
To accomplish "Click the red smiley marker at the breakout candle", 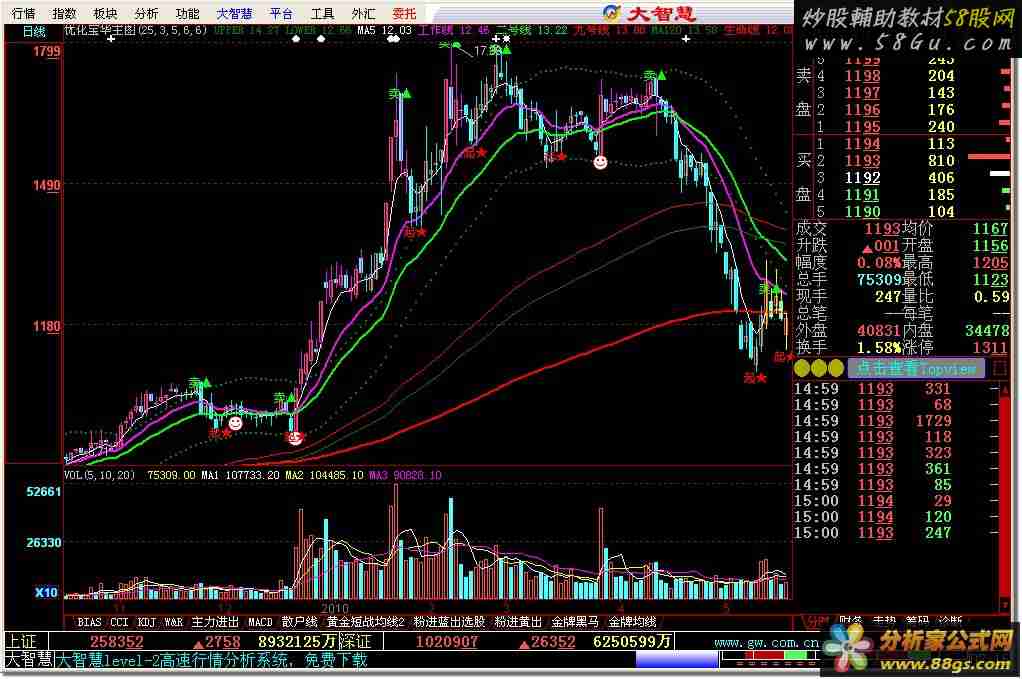I will [295, 437].
